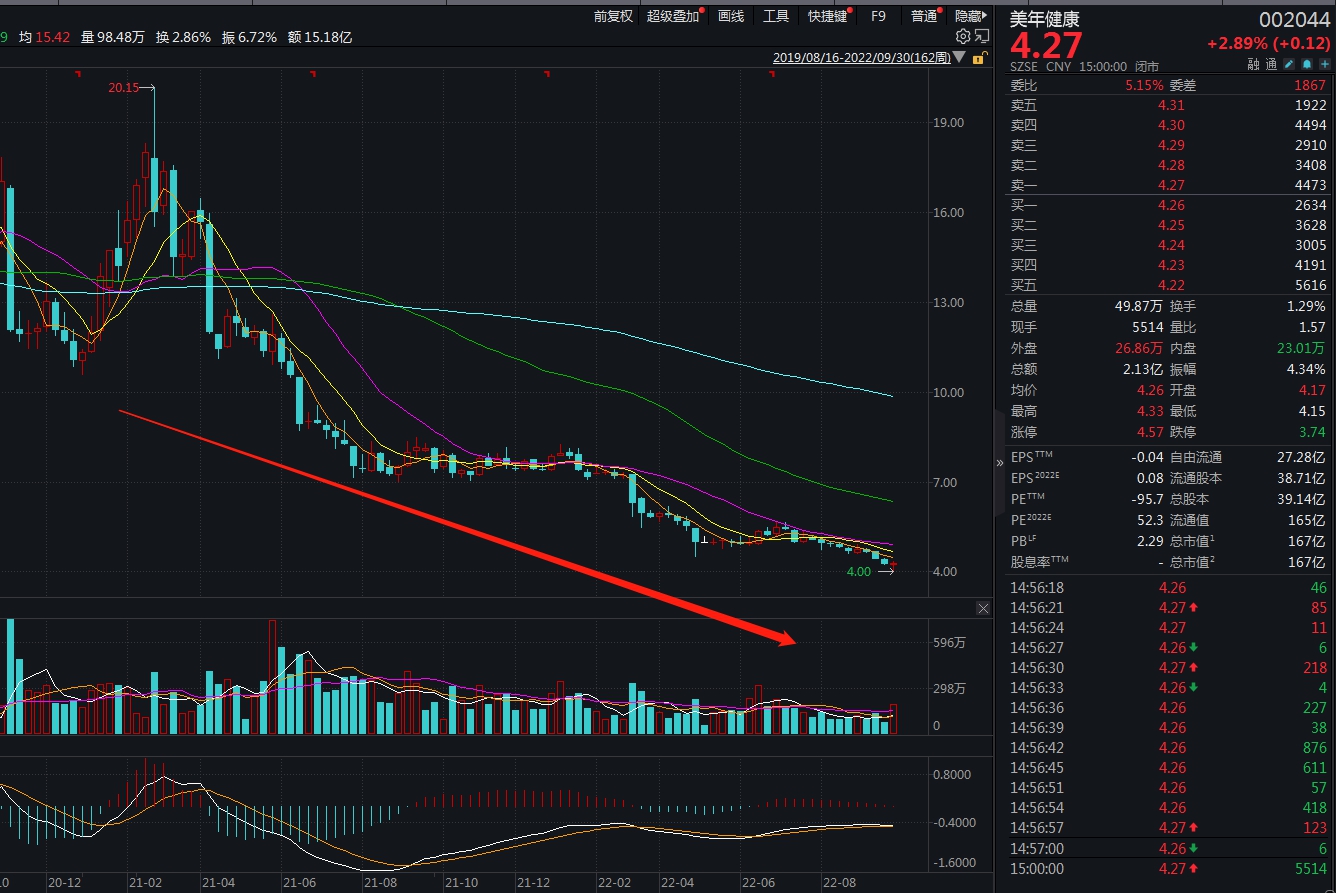Close the volume sub-chart with X icon
The width and height of the screenshot is (1336, 893).
[x=982, y=608]
